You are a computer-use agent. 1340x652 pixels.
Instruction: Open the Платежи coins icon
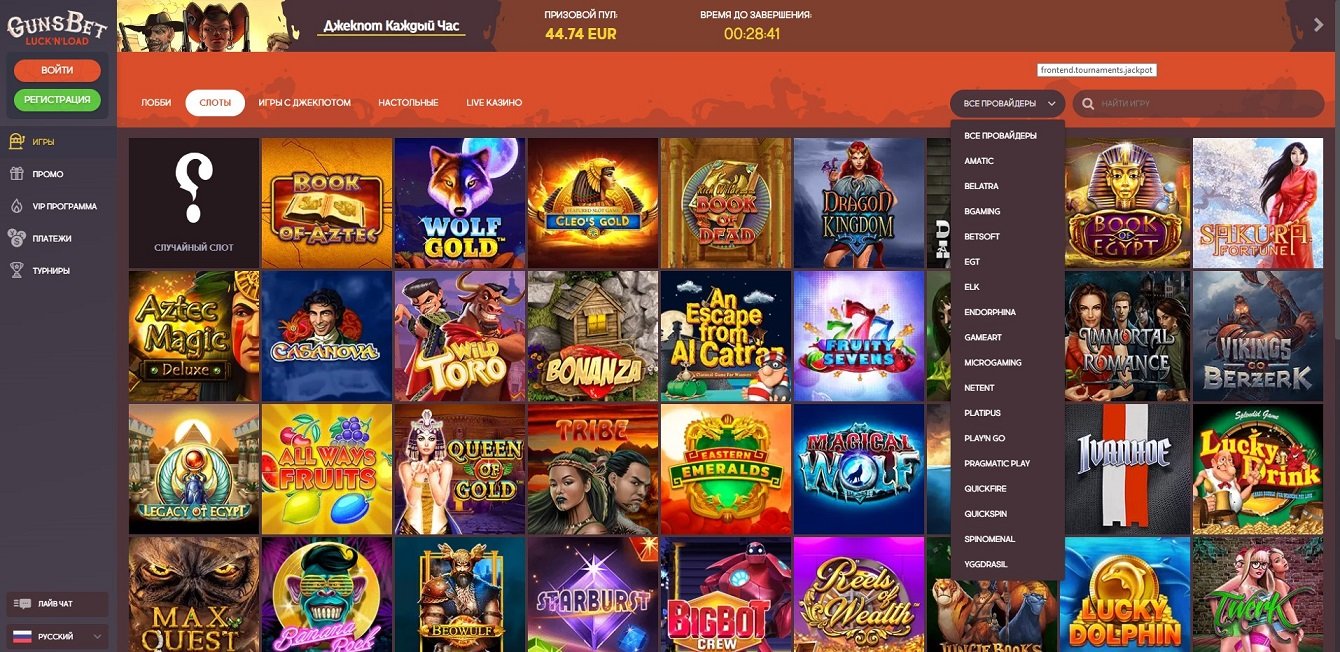click(16, 238)
